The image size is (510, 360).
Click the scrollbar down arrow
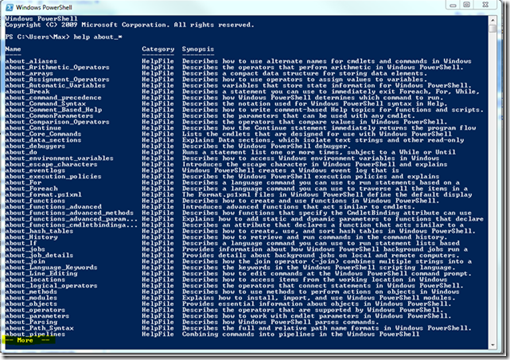tap(492, 345)
